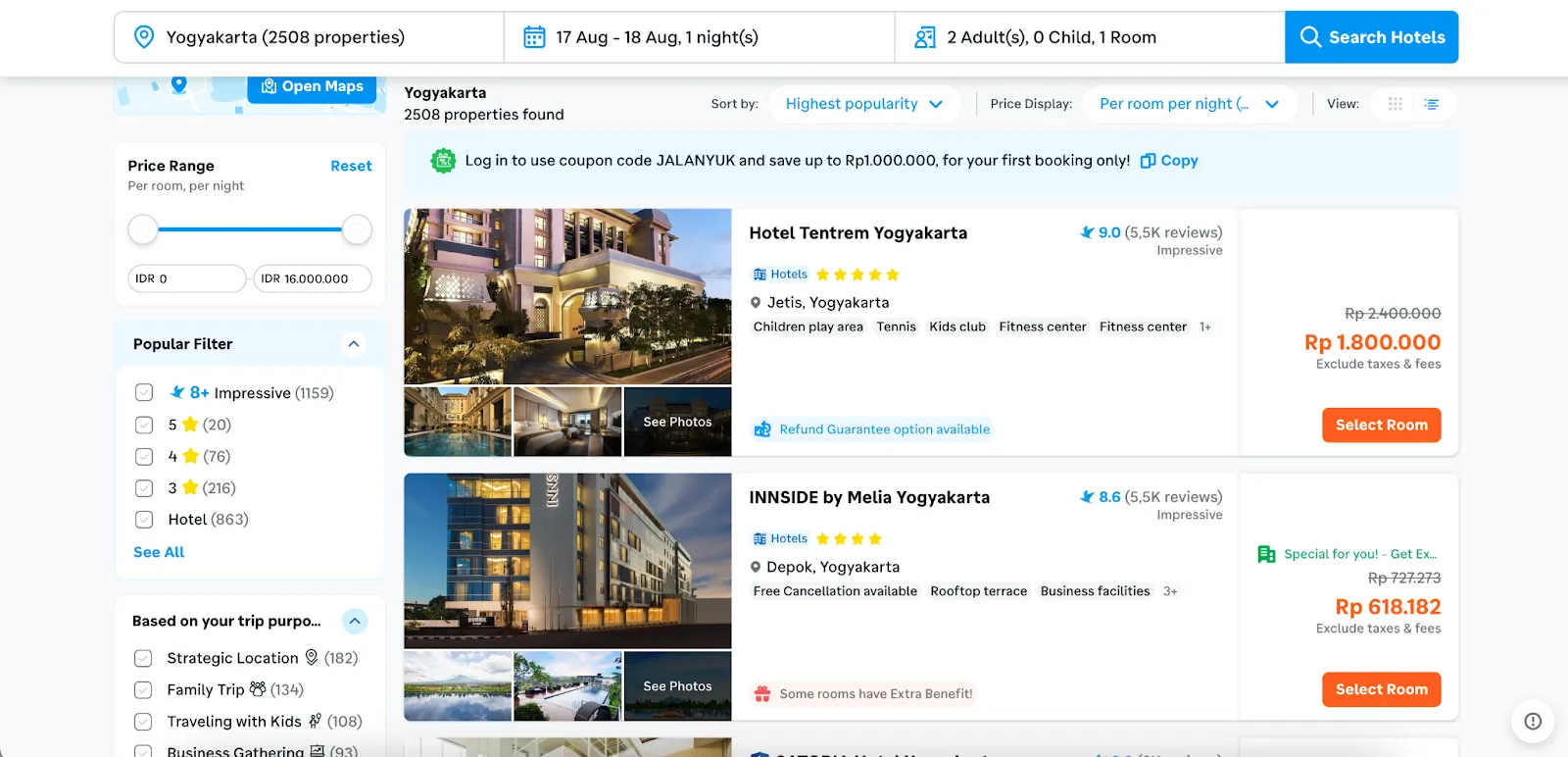Click the location pin icon in search bar
The image size is (1568, 757).
tap(144, 37)
